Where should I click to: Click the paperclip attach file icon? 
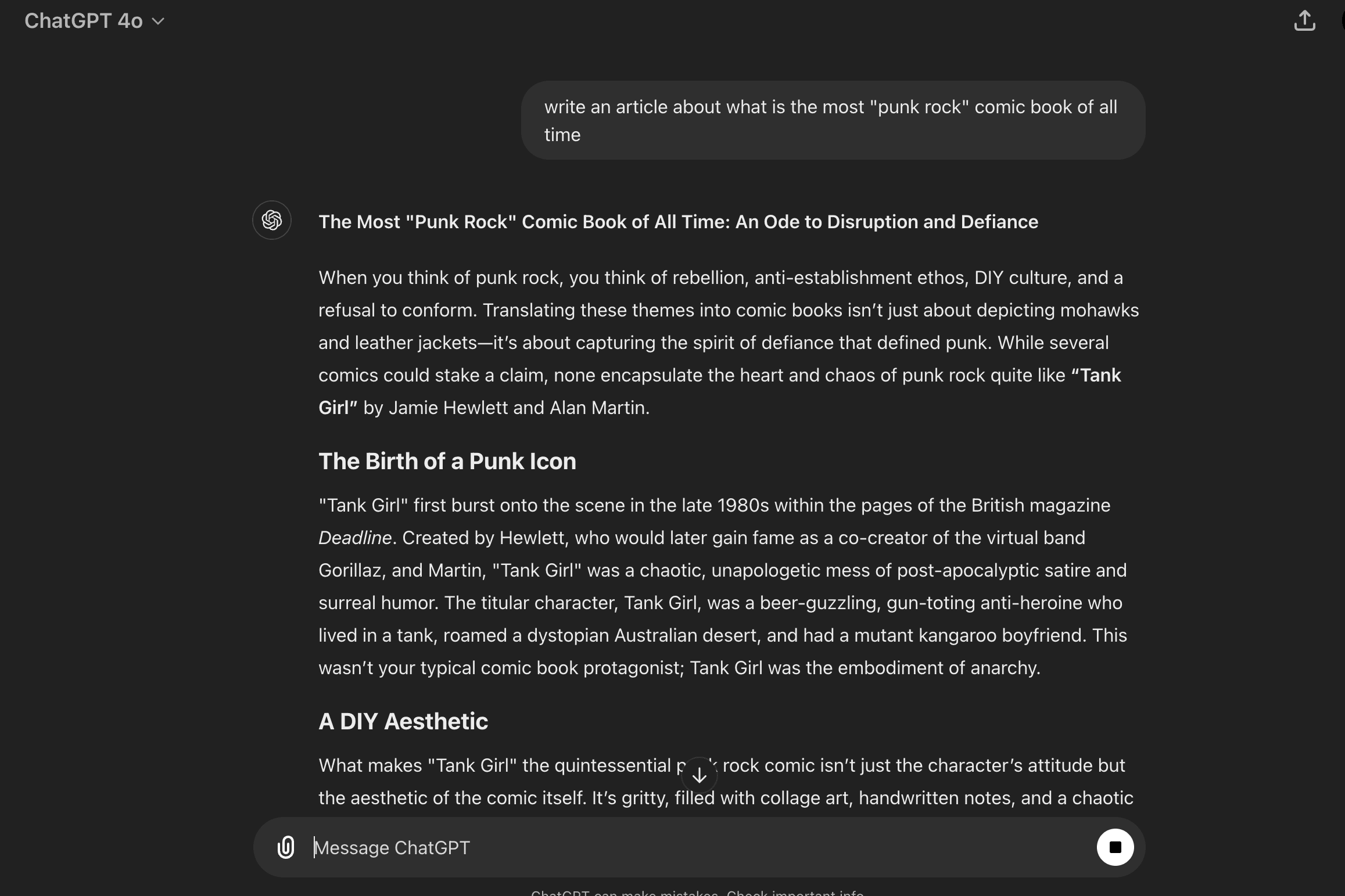286,847
